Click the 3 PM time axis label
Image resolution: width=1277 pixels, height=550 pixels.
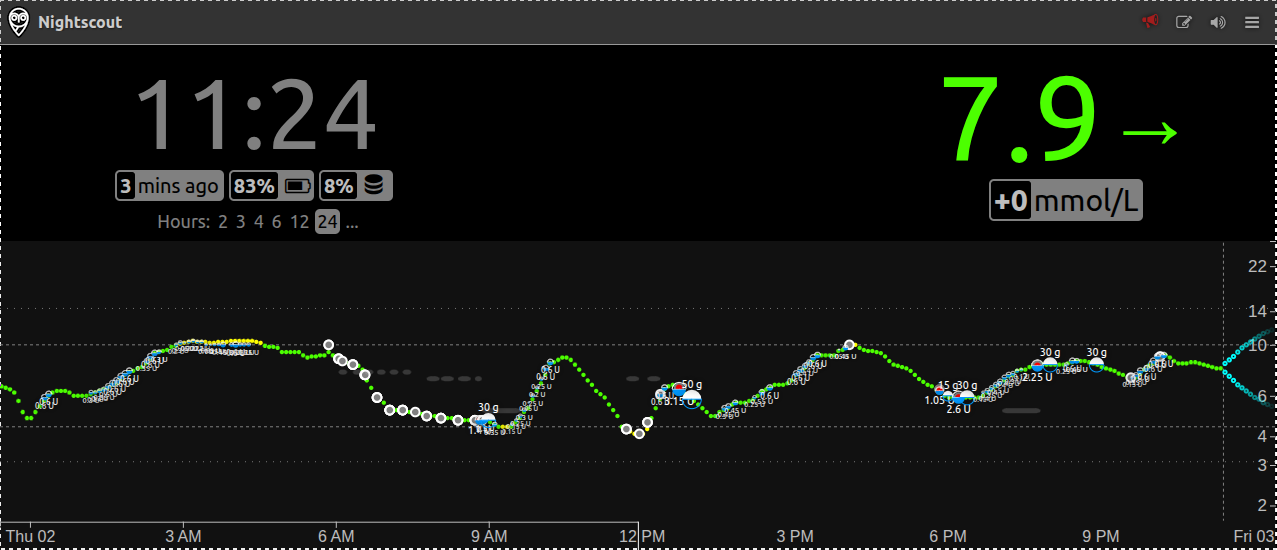tap(795, 537)
